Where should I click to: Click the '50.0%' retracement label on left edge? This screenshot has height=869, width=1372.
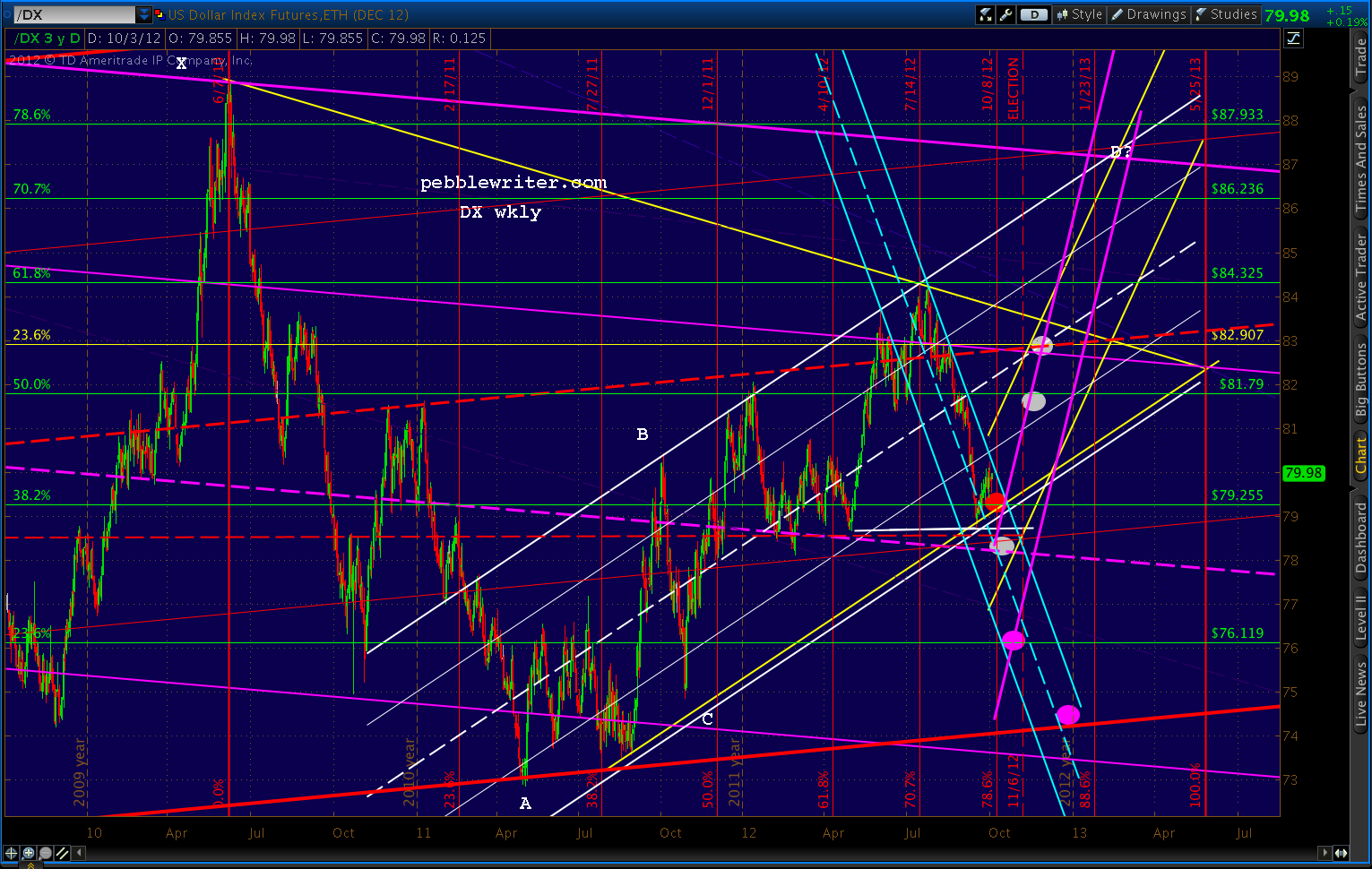31,384
